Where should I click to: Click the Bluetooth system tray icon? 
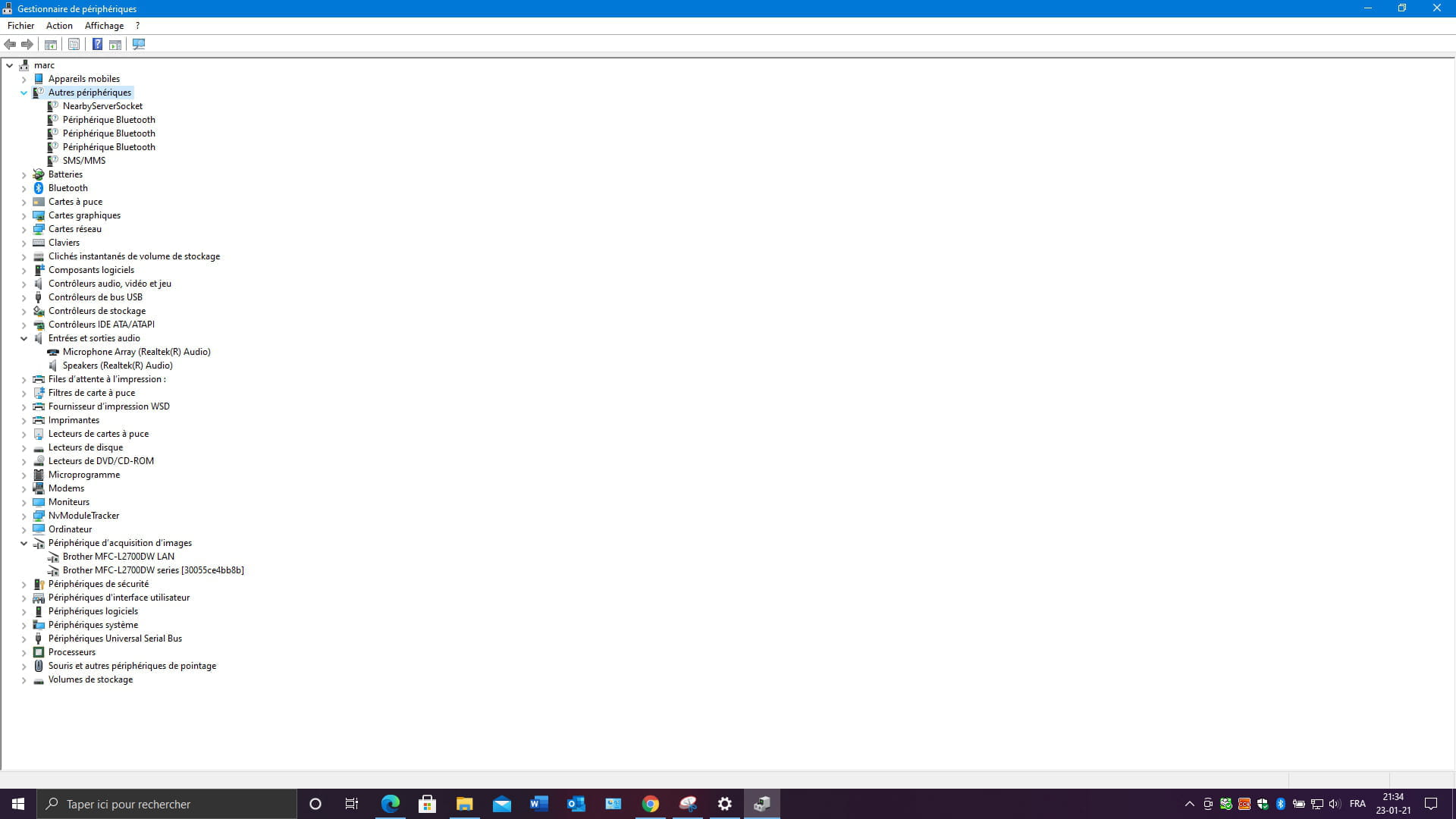[1281, 804]
